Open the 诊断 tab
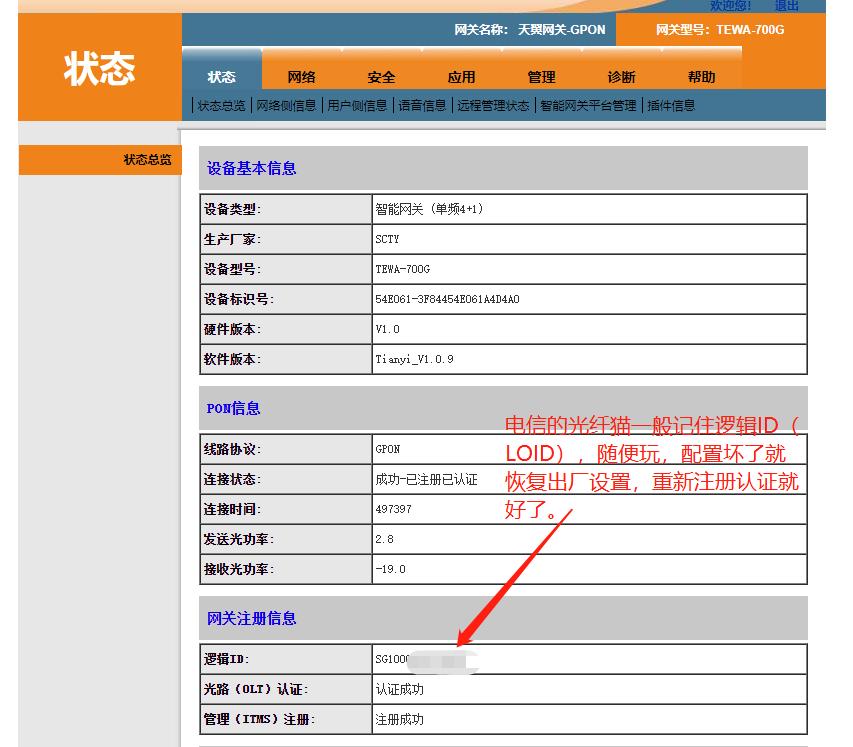 [622, 76]
